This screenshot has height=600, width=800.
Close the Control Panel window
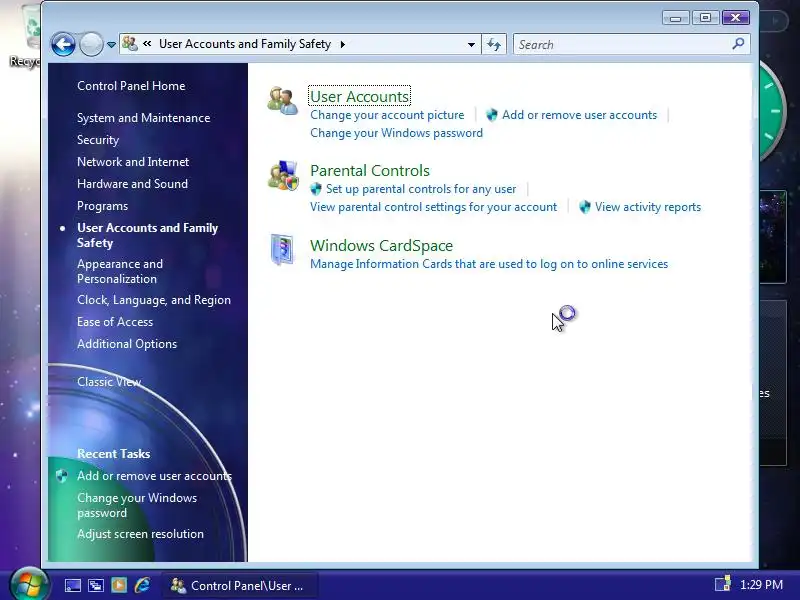(x=735, y=18)
